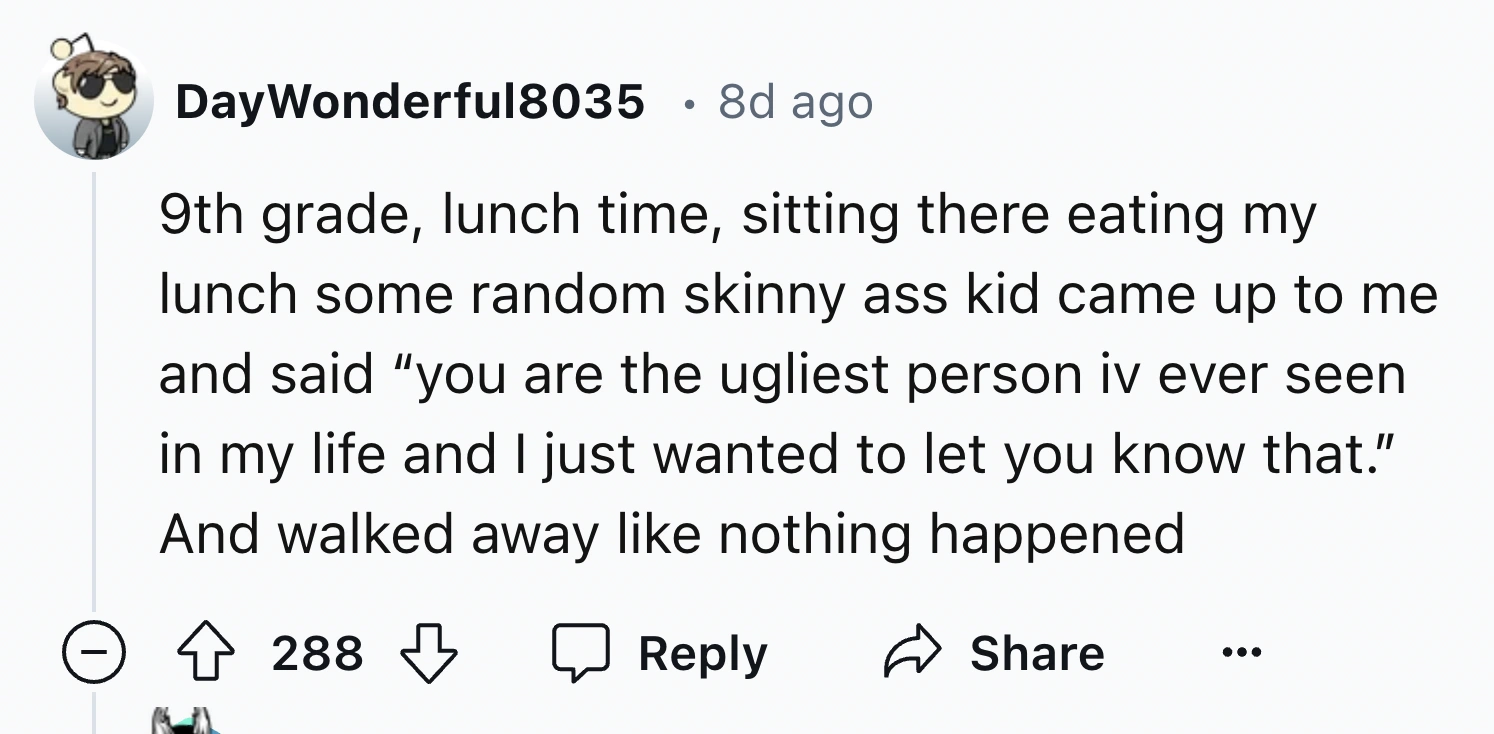
Task: Click the Reply speech bubble icon
Action: (x=581, y=654)
